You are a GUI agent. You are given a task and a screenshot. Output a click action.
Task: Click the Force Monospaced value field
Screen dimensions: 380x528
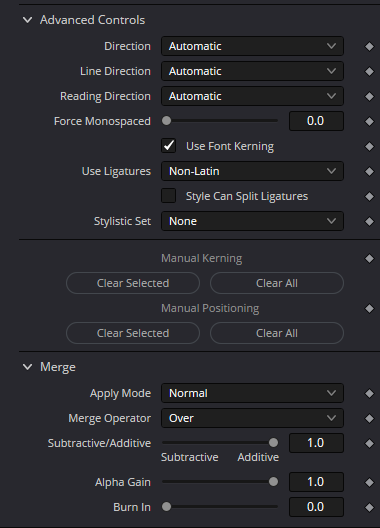pyautogui.click(x=316, y=121)
